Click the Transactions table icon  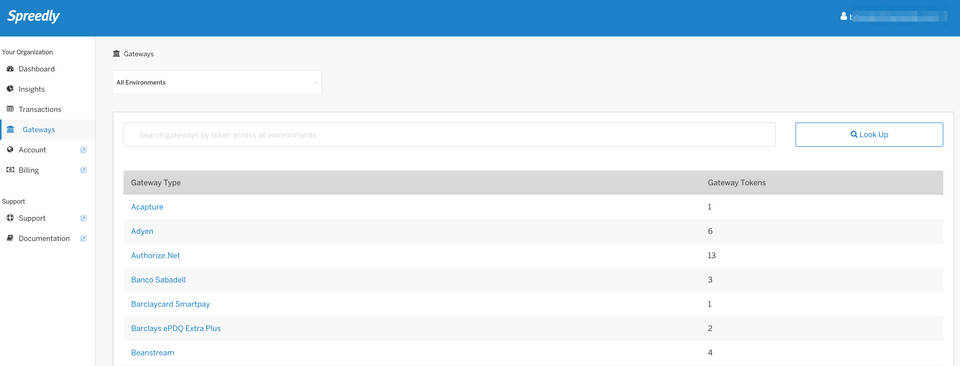click(x=10, y=110)
